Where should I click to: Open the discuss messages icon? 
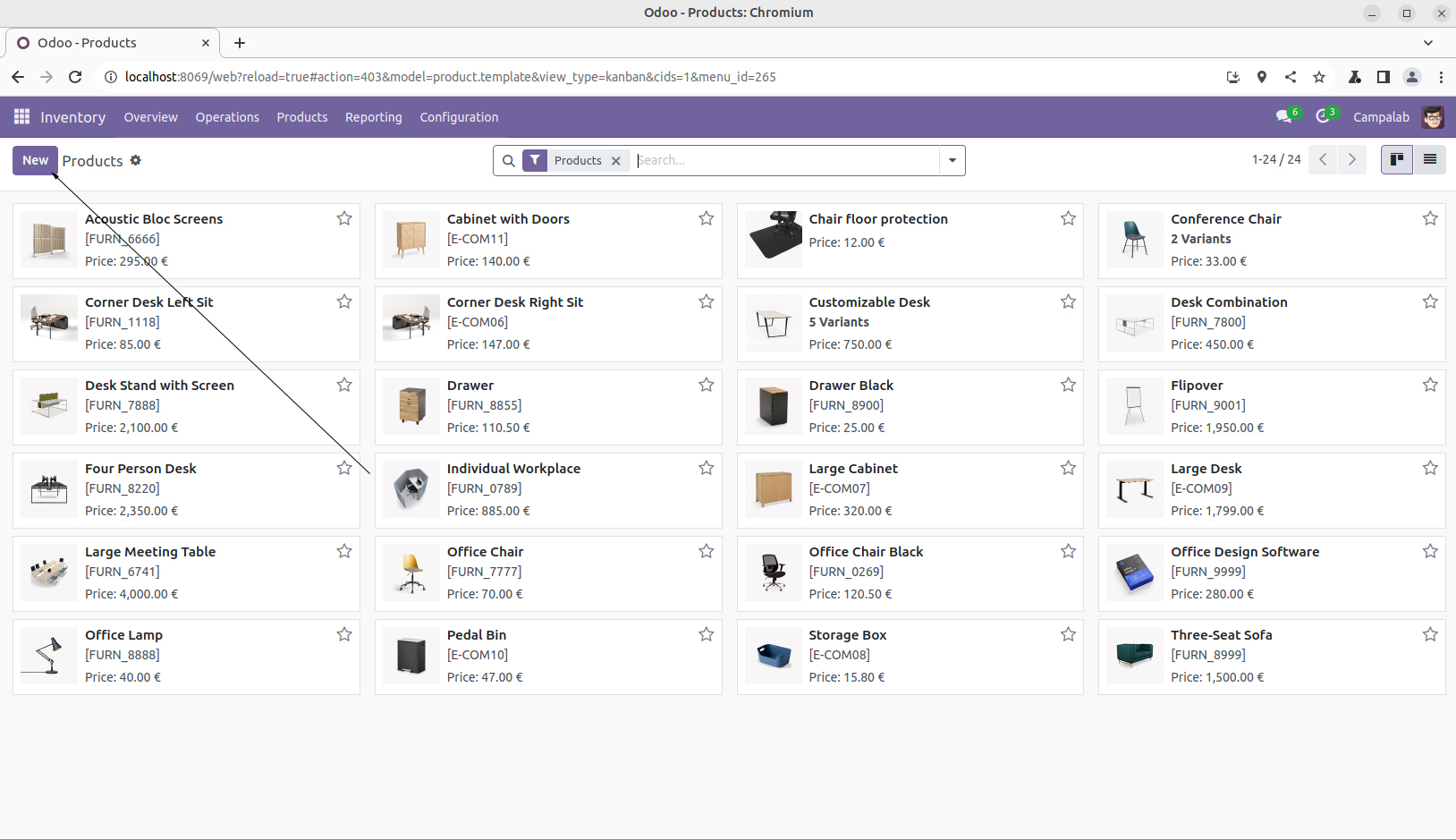tap(1284, 117)
